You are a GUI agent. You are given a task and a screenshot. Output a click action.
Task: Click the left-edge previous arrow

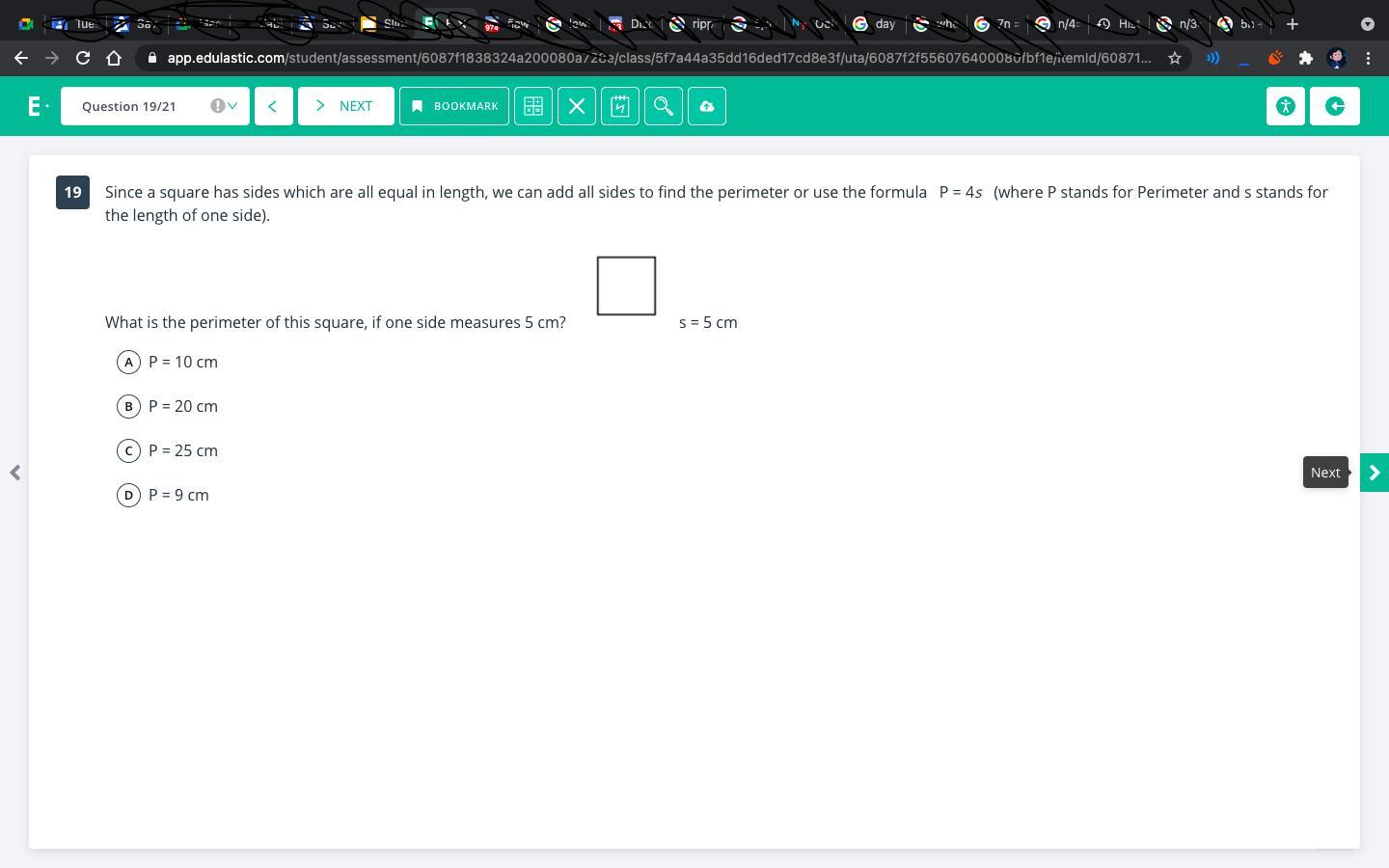[14, 473]
